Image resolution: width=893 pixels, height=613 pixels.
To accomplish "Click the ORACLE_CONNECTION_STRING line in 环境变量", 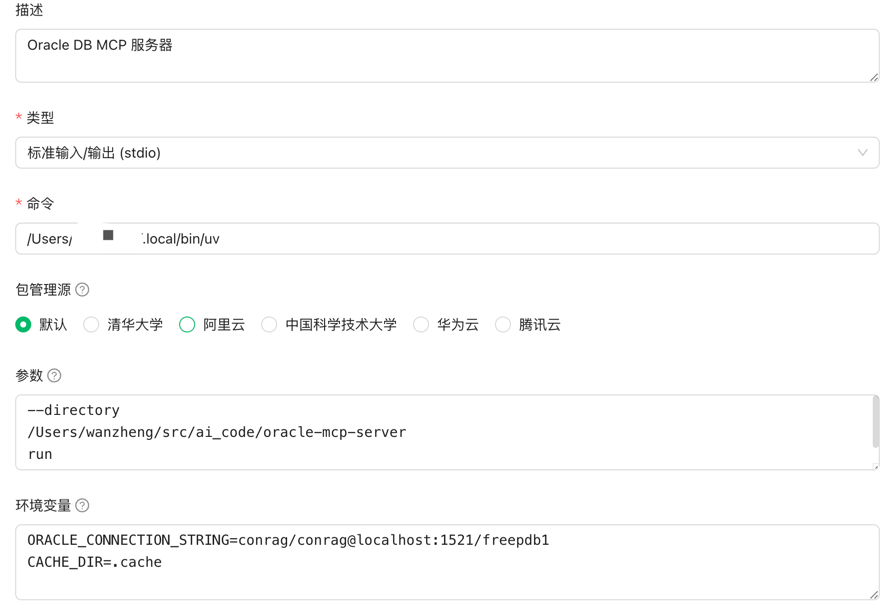I will pyautogui.click(x=288, y=540).
